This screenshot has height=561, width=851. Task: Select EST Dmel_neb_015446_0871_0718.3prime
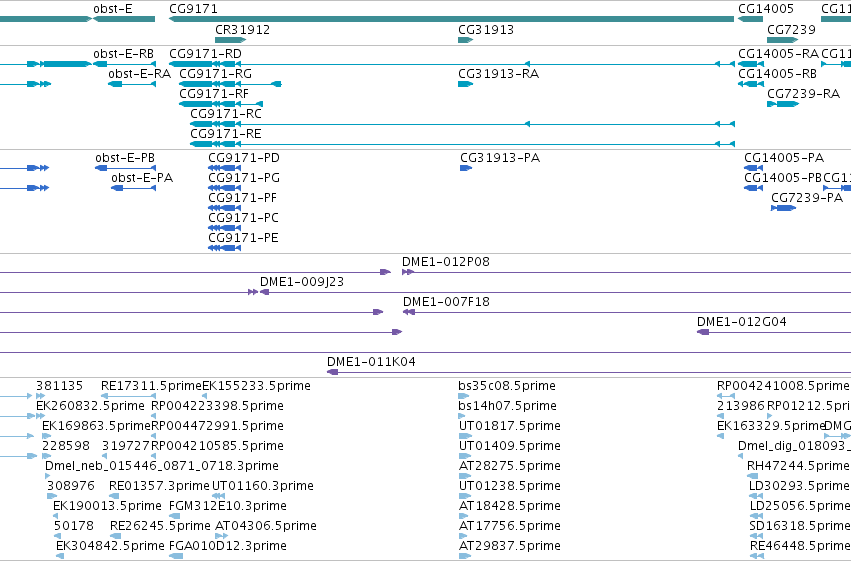click(48, 476)
